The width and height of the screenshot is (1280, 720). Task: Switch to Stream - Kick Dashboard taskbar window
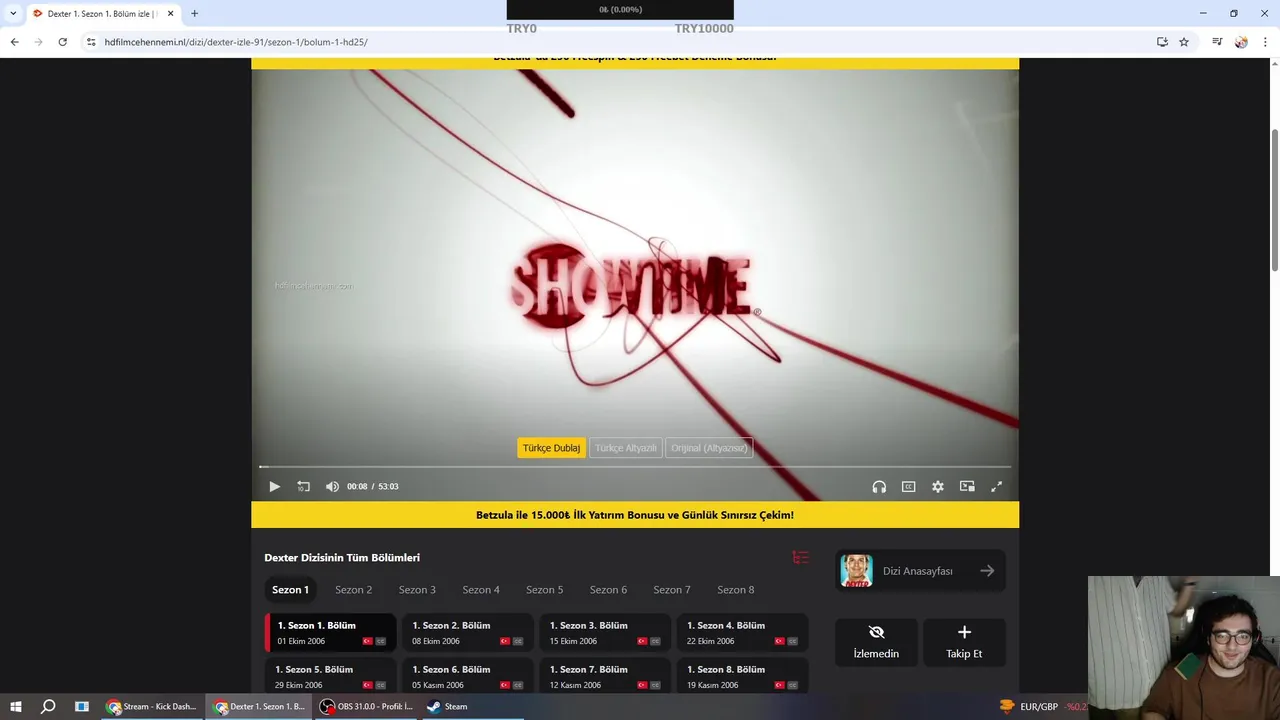coord(152,706)
